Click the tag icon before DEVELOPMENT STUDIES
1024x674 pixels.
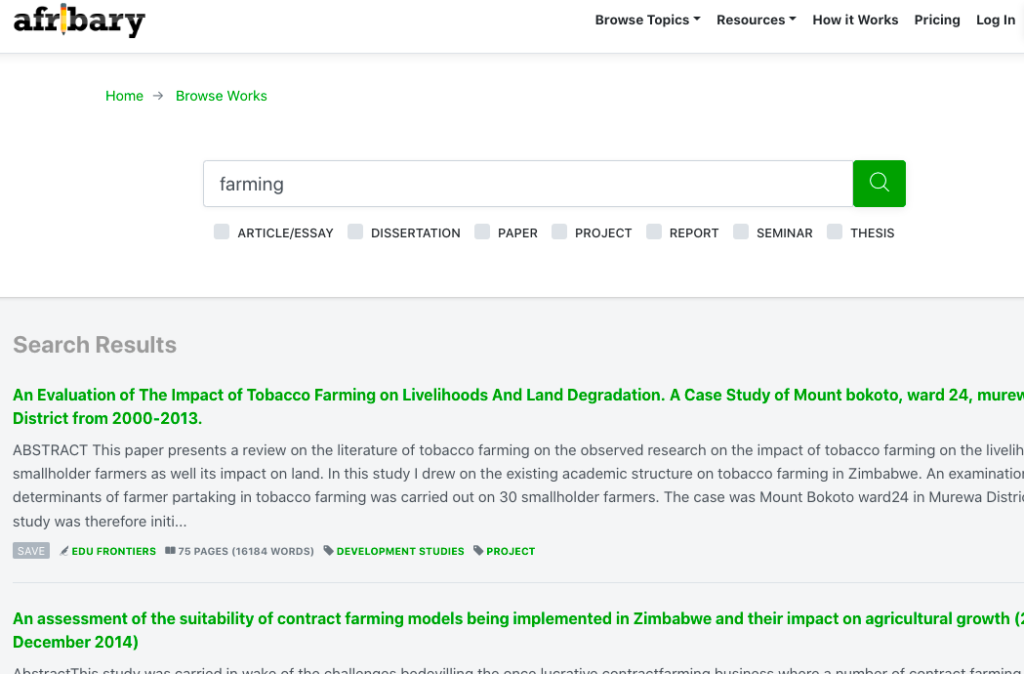[329, 551]
